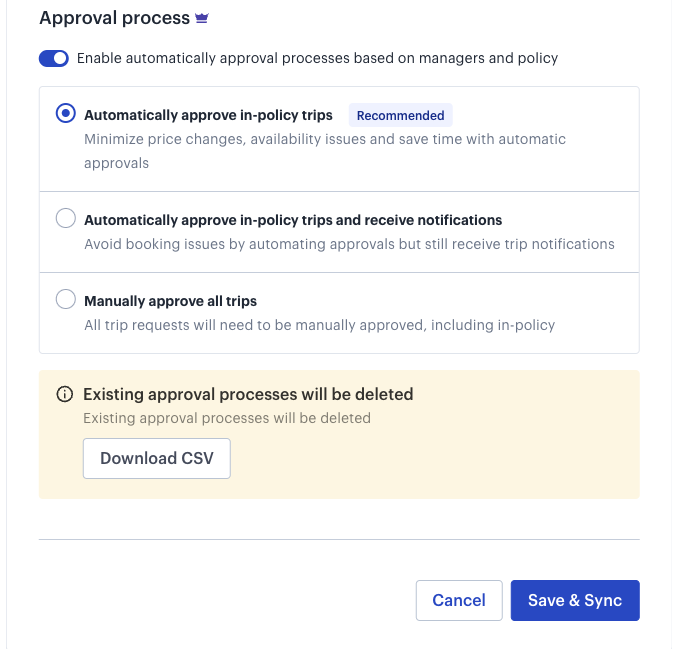Select auto-approve and receive notifications radio button
This screenshot has width=674, height=649.
(66, 218)
